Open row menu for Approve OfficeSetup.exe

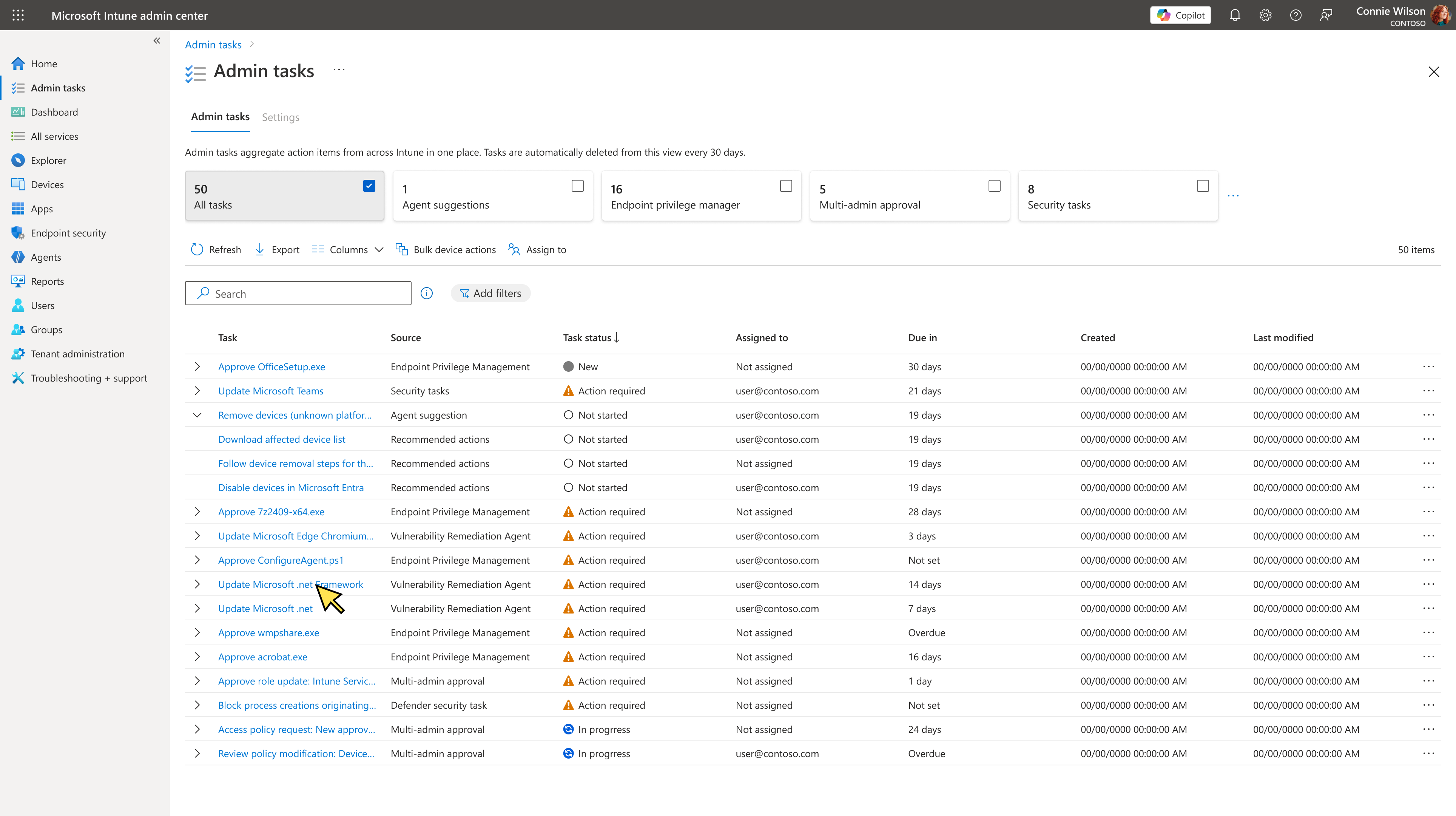1428,366
